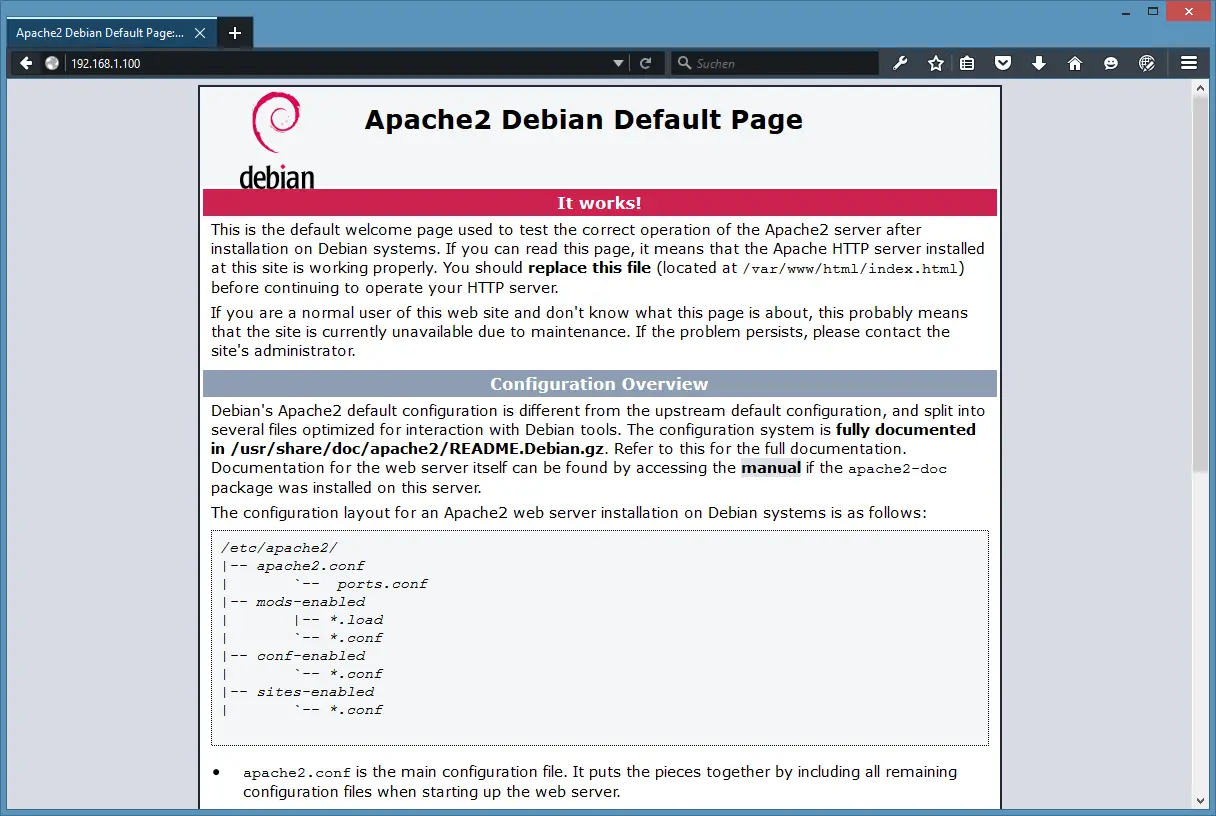
Task: Click the globe add-on icon beside menu
Action: click(1147, 63)
